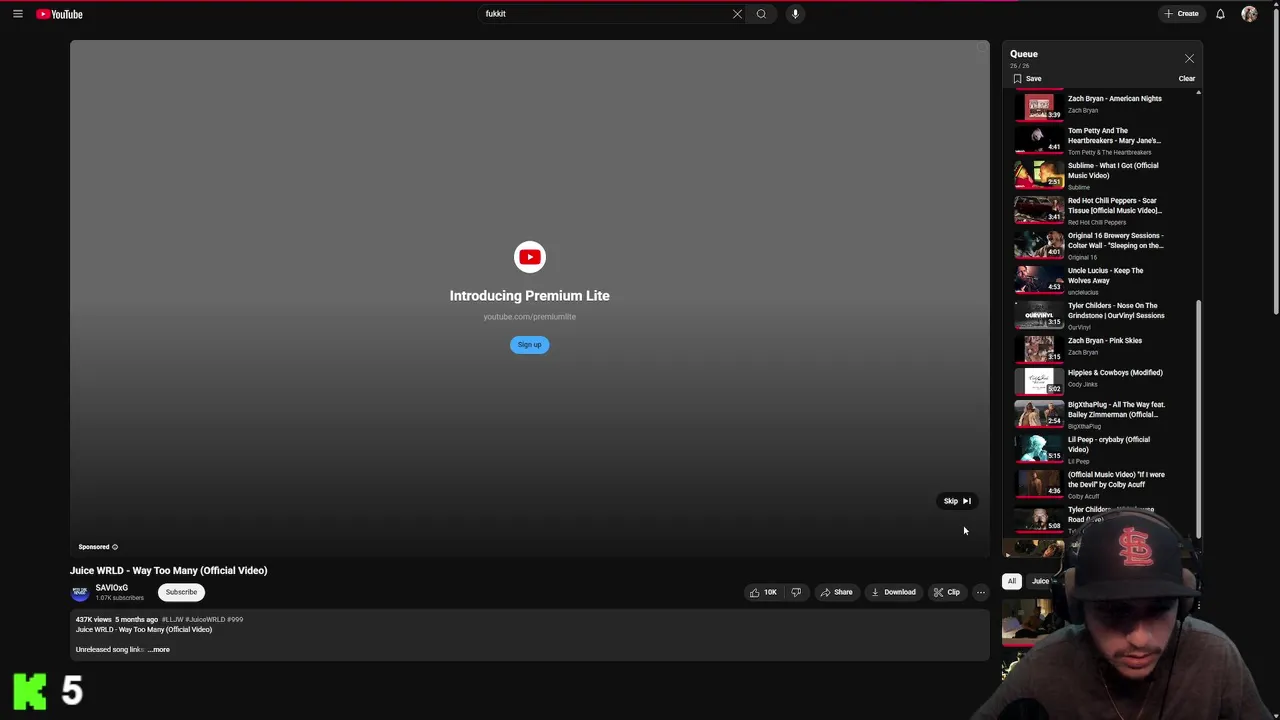Click in the search field containing fukkit
The image size is (1280, 720).
pyautogui.click(x=605, y=14)
